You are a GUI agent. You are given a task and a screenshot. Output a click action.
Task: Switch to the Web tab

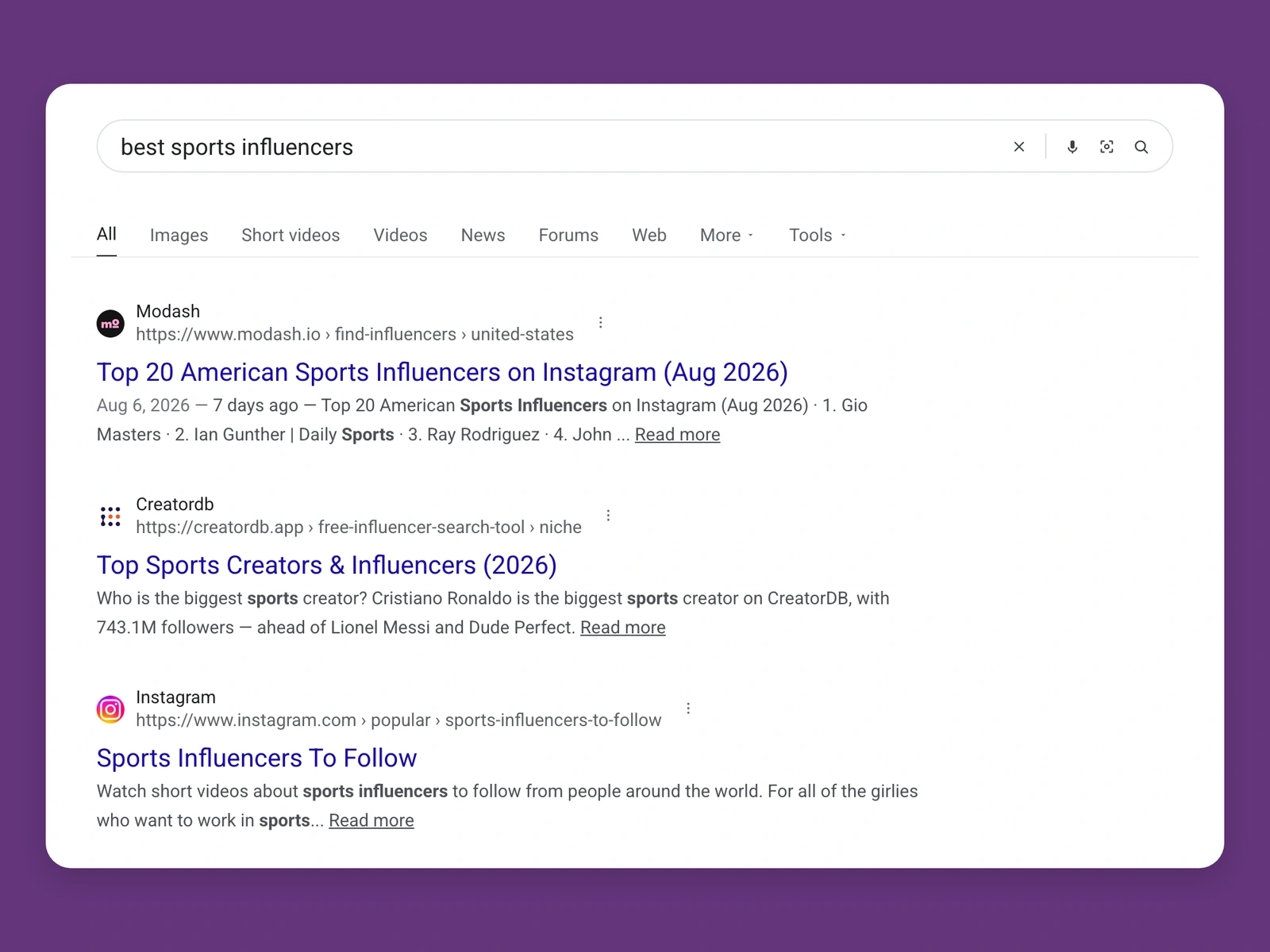click(649, 236)
